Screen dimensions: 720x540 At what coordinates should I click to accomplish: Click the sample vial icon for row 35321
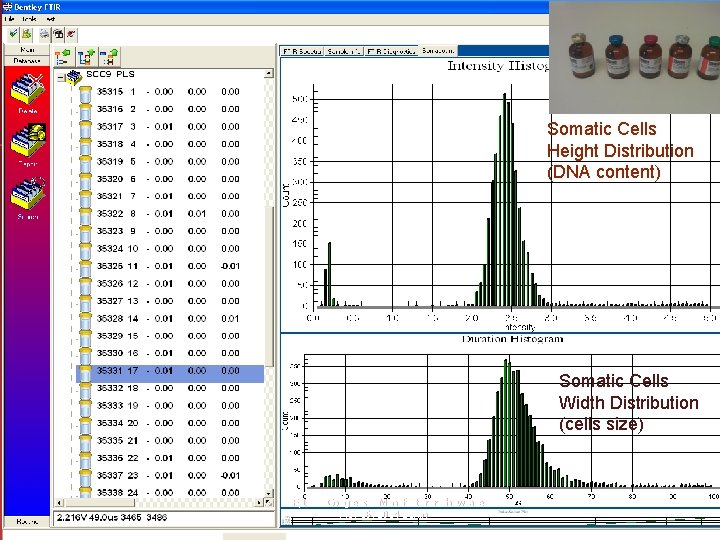click(x=85, y=198)
